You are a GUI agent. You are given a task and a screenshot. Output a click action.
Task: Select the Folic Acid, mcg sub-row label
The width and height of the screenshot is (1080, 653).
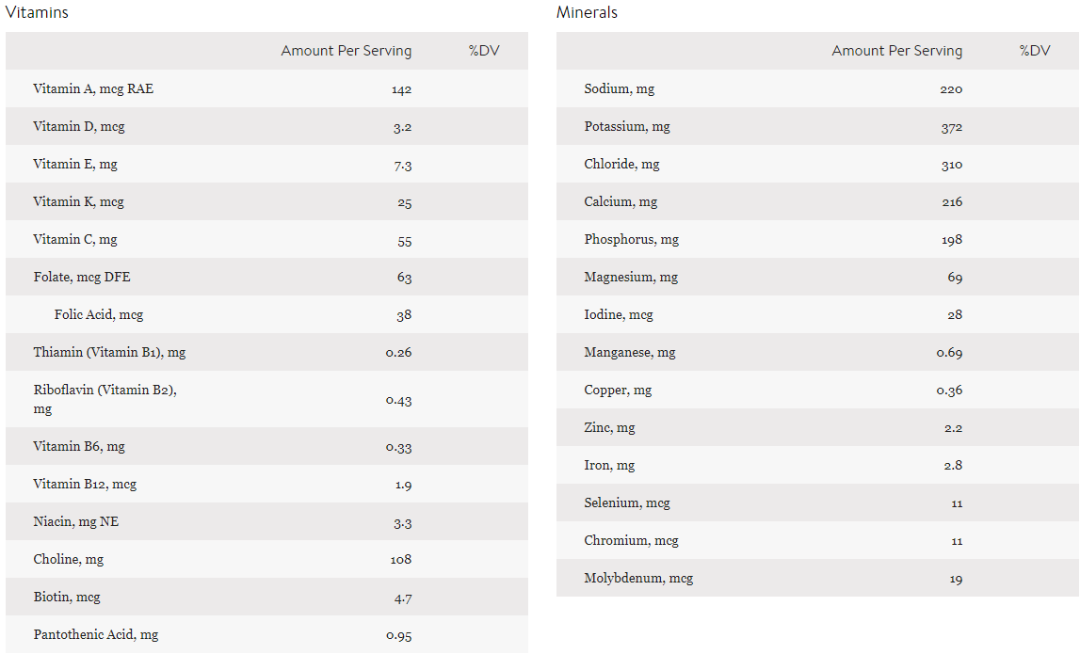coord(99,315)
